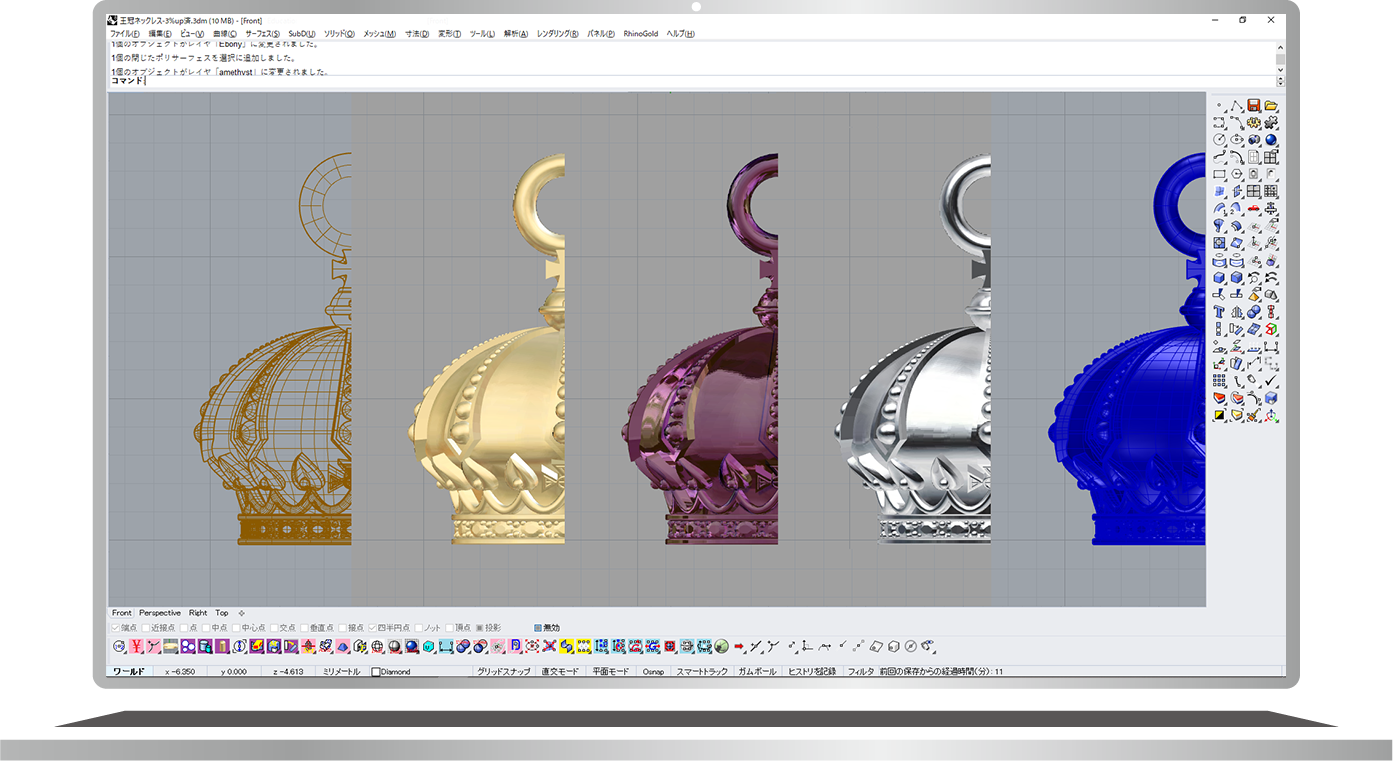Click the red car icon
The image size is (1393, 761).
coord(1254,209)
